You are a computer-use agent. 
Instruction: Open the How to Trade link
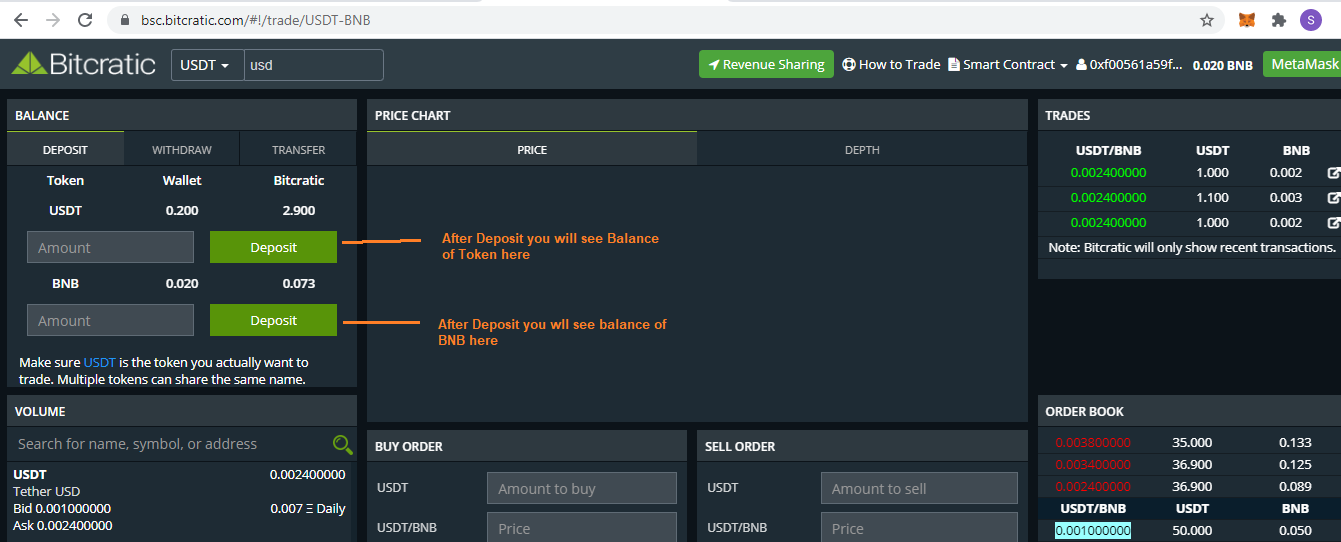[x=891, y=64]
